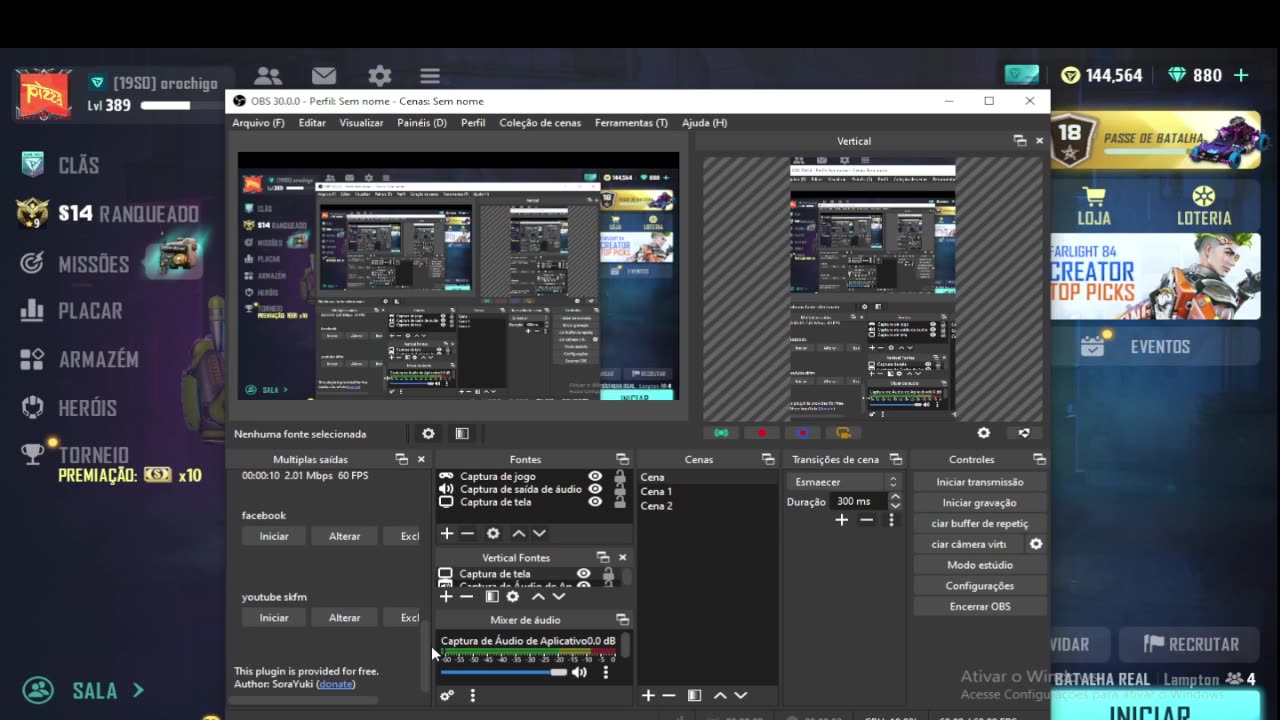
Task: Undock the Controles panel
Action: coord(1039,459)
